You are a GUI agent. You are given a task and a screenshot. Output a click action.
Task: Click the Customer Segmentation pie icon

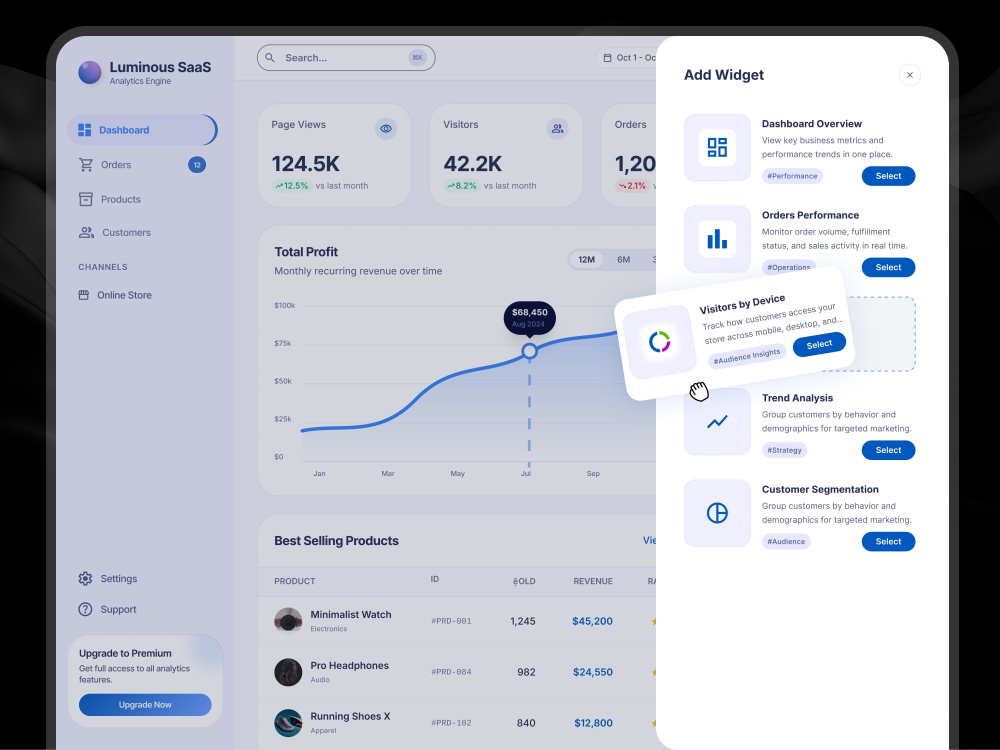pos(717,513)
